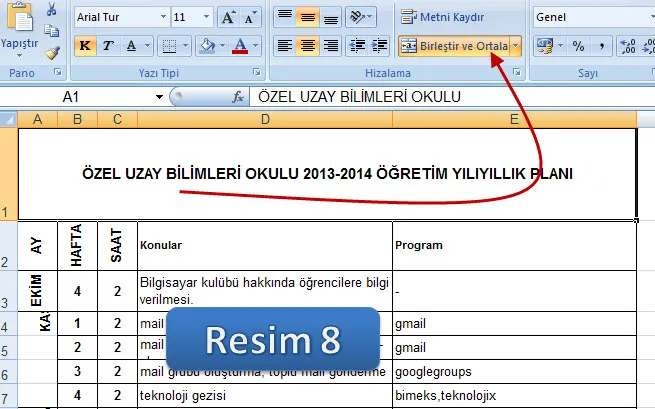Screen dimensions: 655x409
Task: Click the text orientation icon
Action: (359, 17)
